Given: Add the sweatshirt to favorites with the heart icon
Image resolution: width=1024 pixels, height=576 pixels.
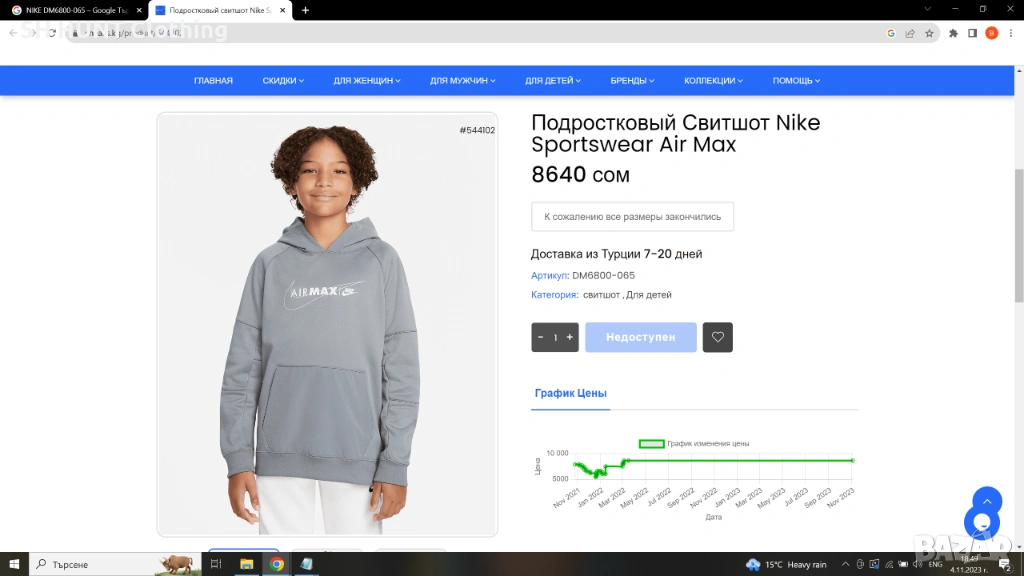Looking at the screenshot, I should coord(717,337).
